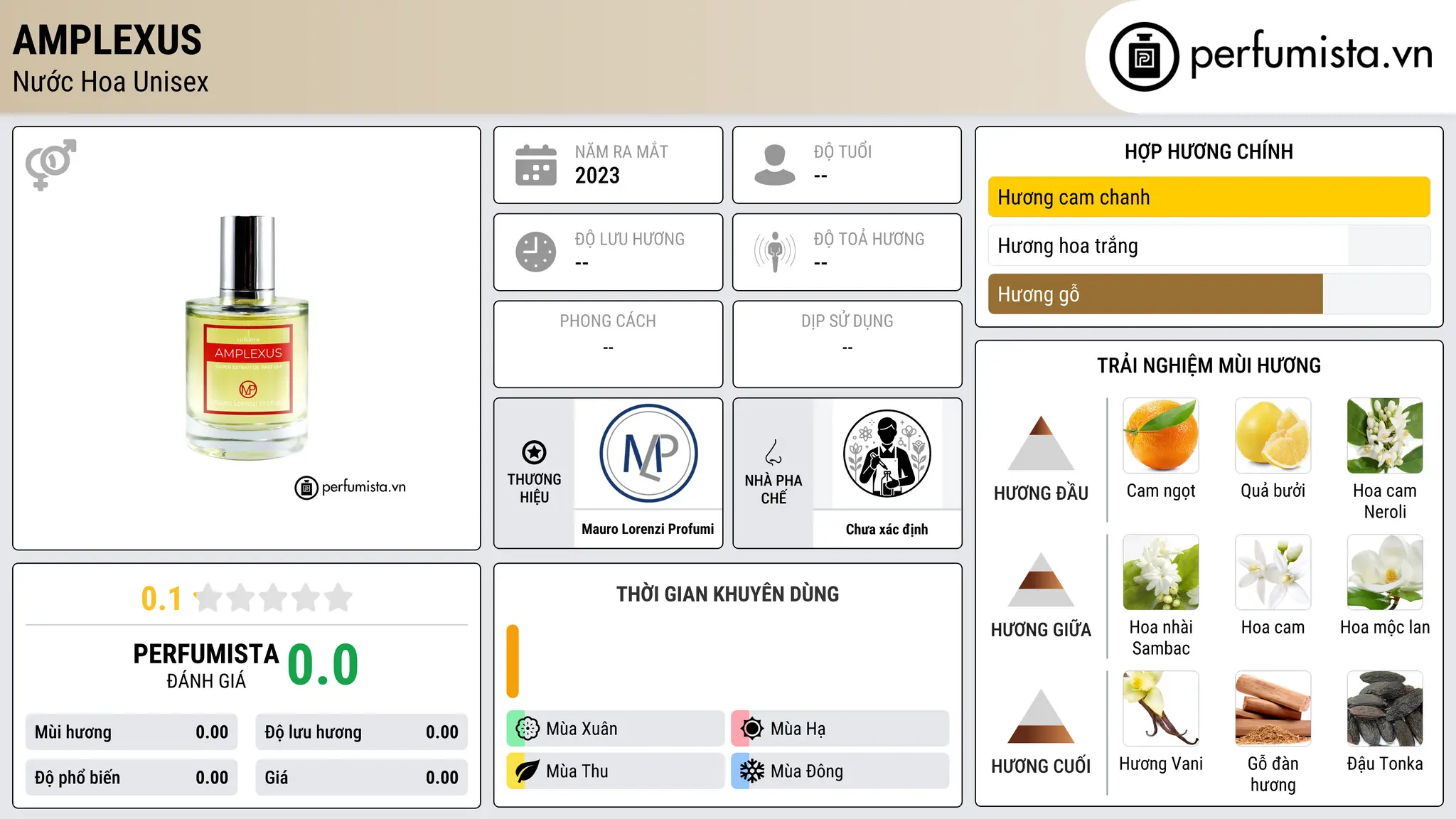The width and height of the screenshot is (1456, 819).
Task: Click the Thời Gian Khuyên Dùng heading
Action: click(728, 594)
